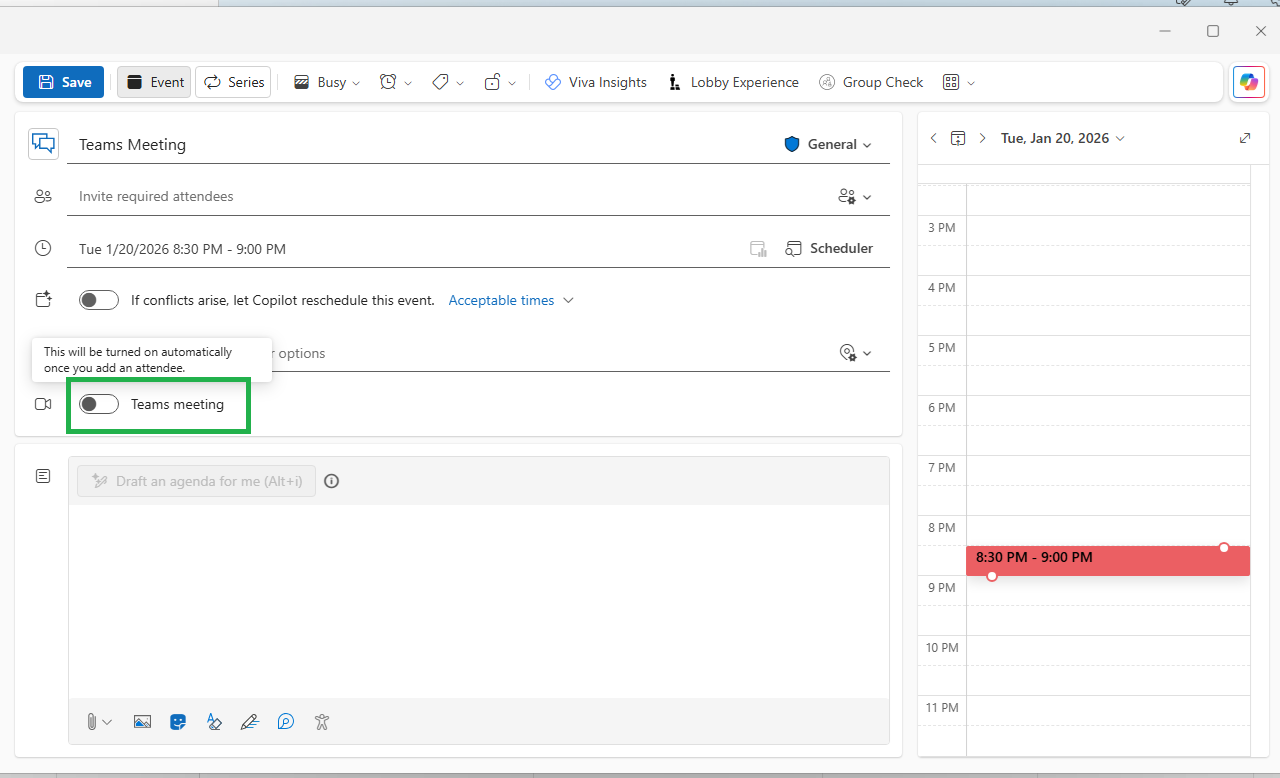
Task: Switch to Series recurrence
Action: tap(233, 82)
